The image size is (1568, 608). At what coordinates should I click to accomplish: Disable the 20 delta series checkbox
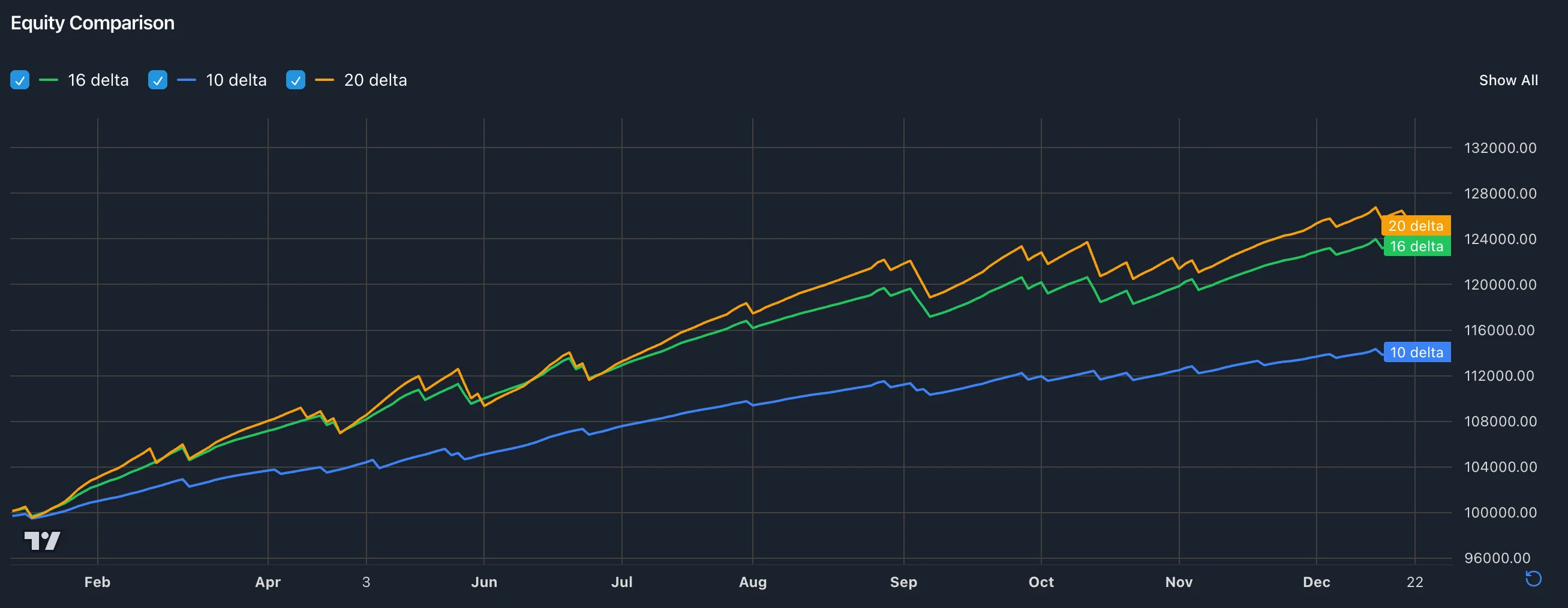pyautogui.click(x=296, y=80)
